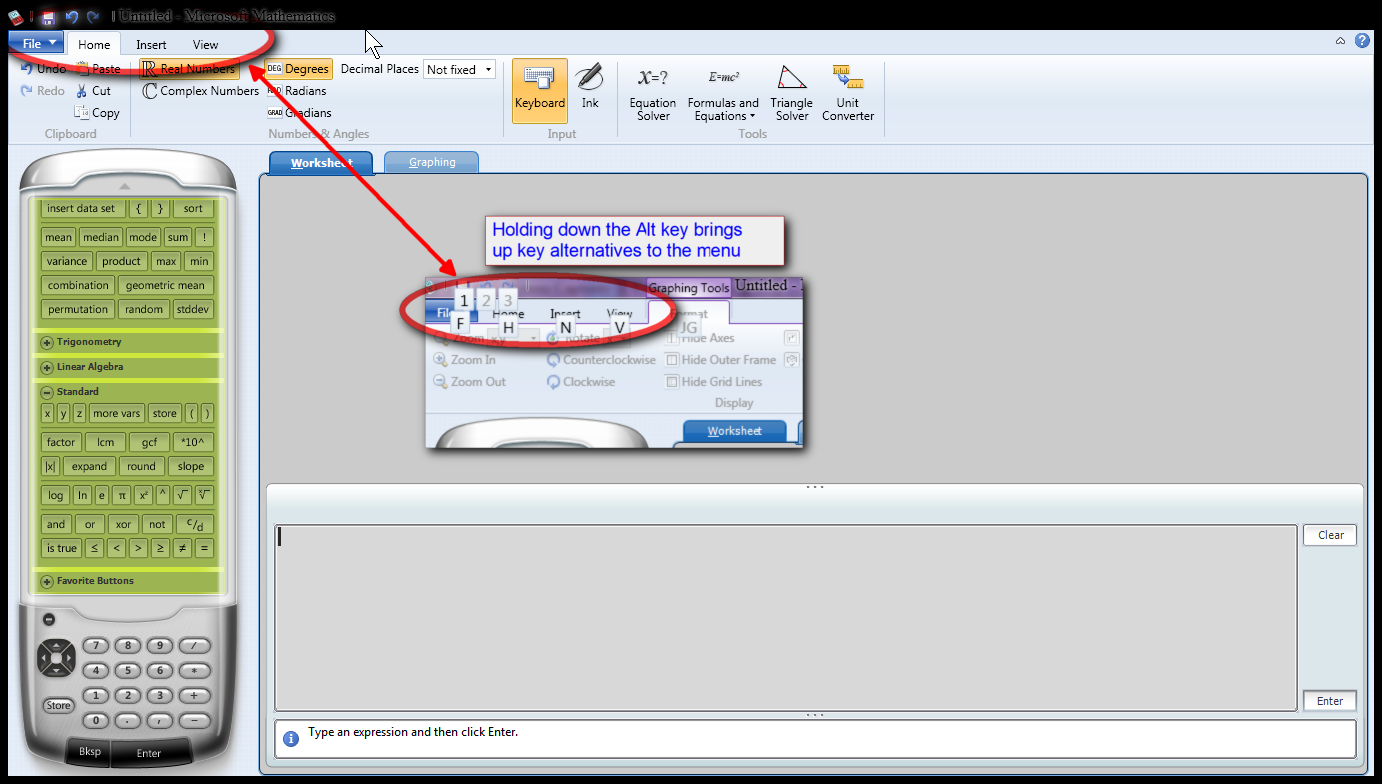Insert the not-equal ≠ operator

182,548
